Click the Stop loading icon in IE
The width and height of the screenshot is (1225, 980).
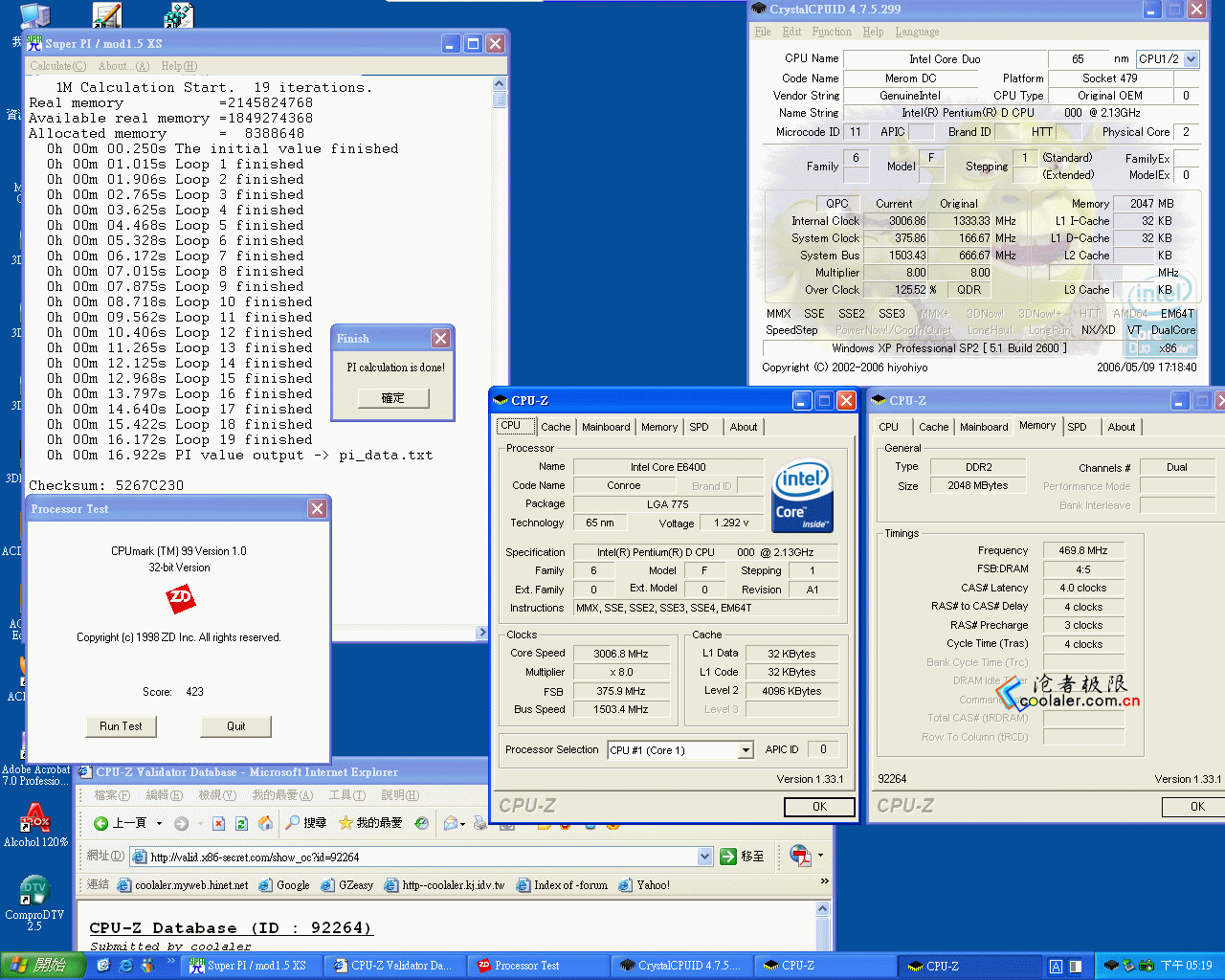(x=218, y=823)
